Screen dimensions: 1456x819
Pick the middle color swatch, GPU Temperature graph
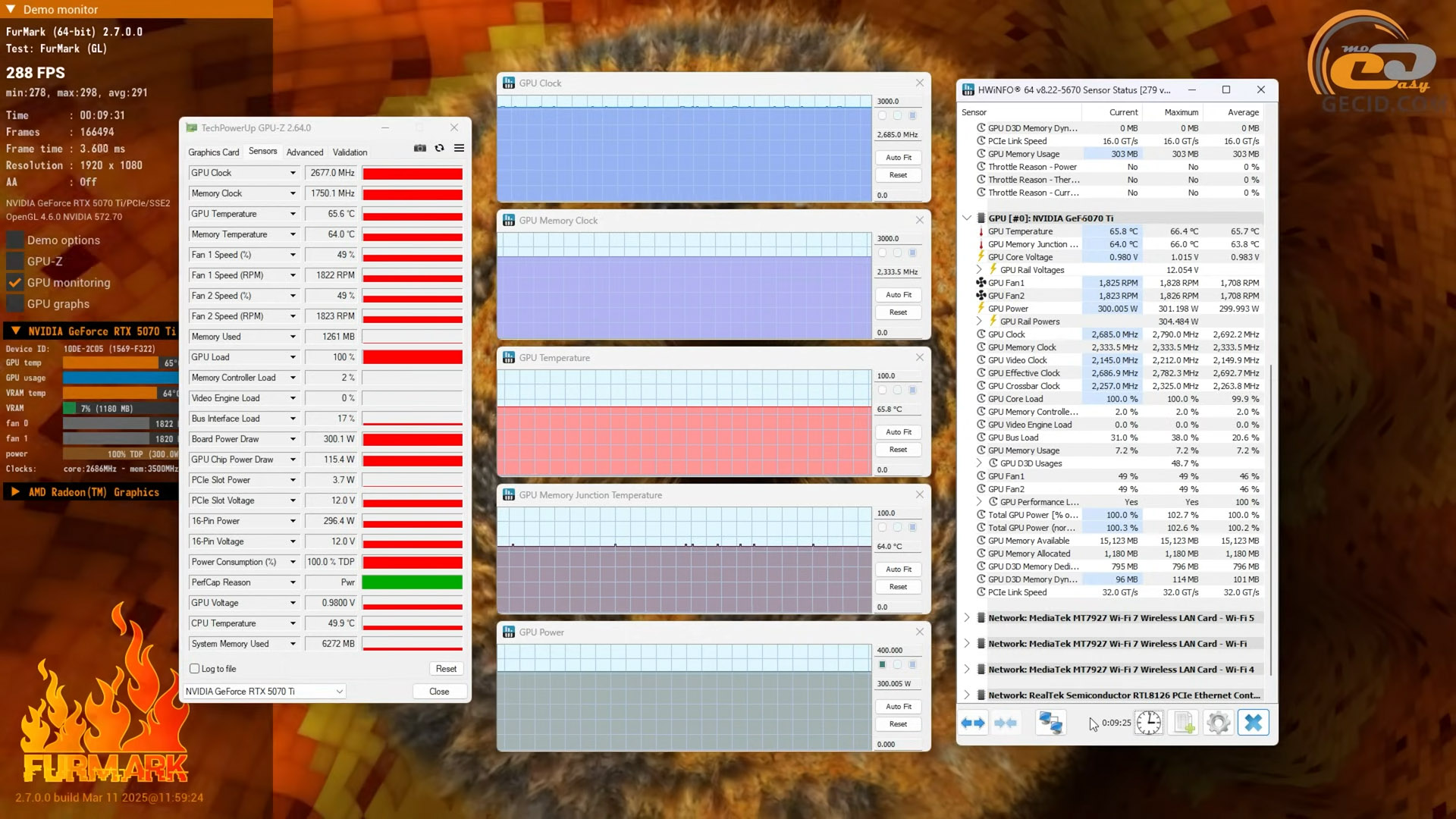click(897, 391)
